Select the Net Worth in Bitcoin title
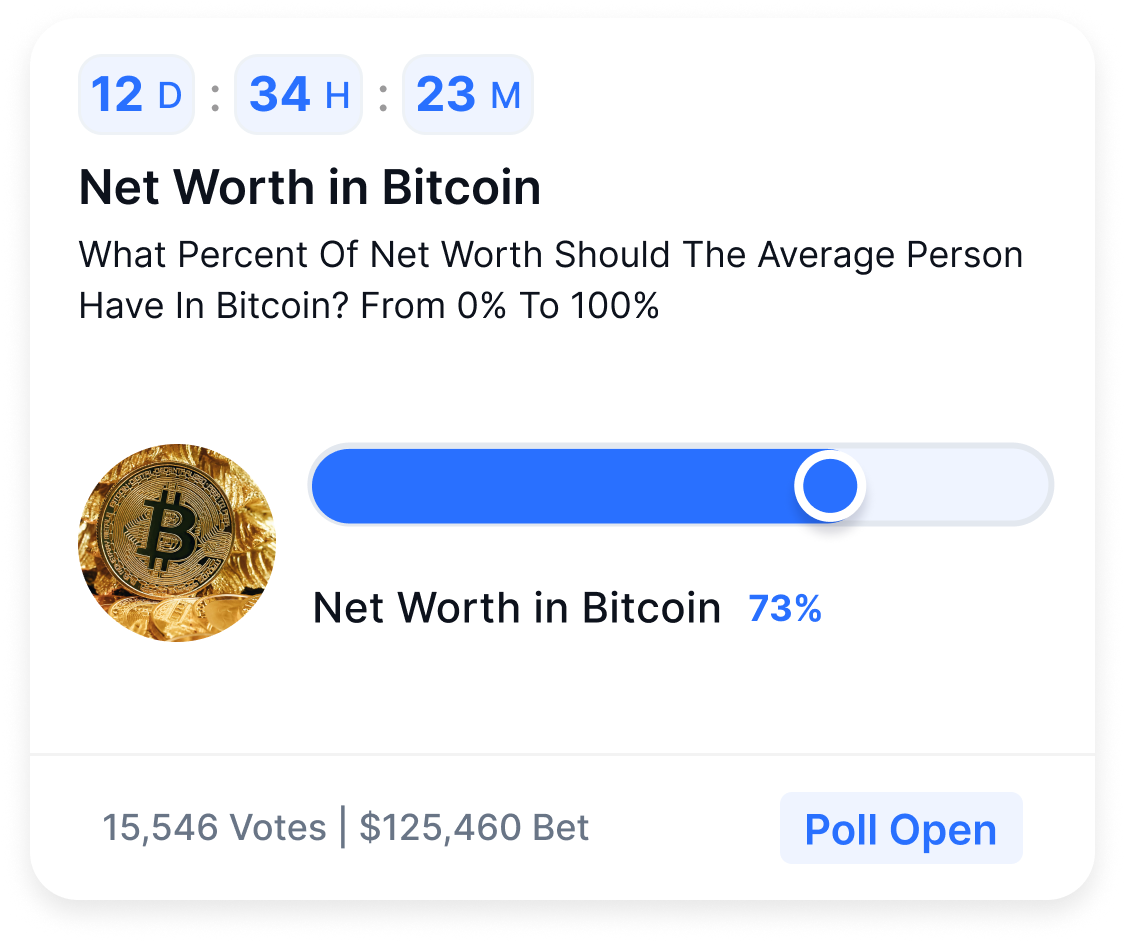The image size is (1125, 942). [x=309, y=187]
